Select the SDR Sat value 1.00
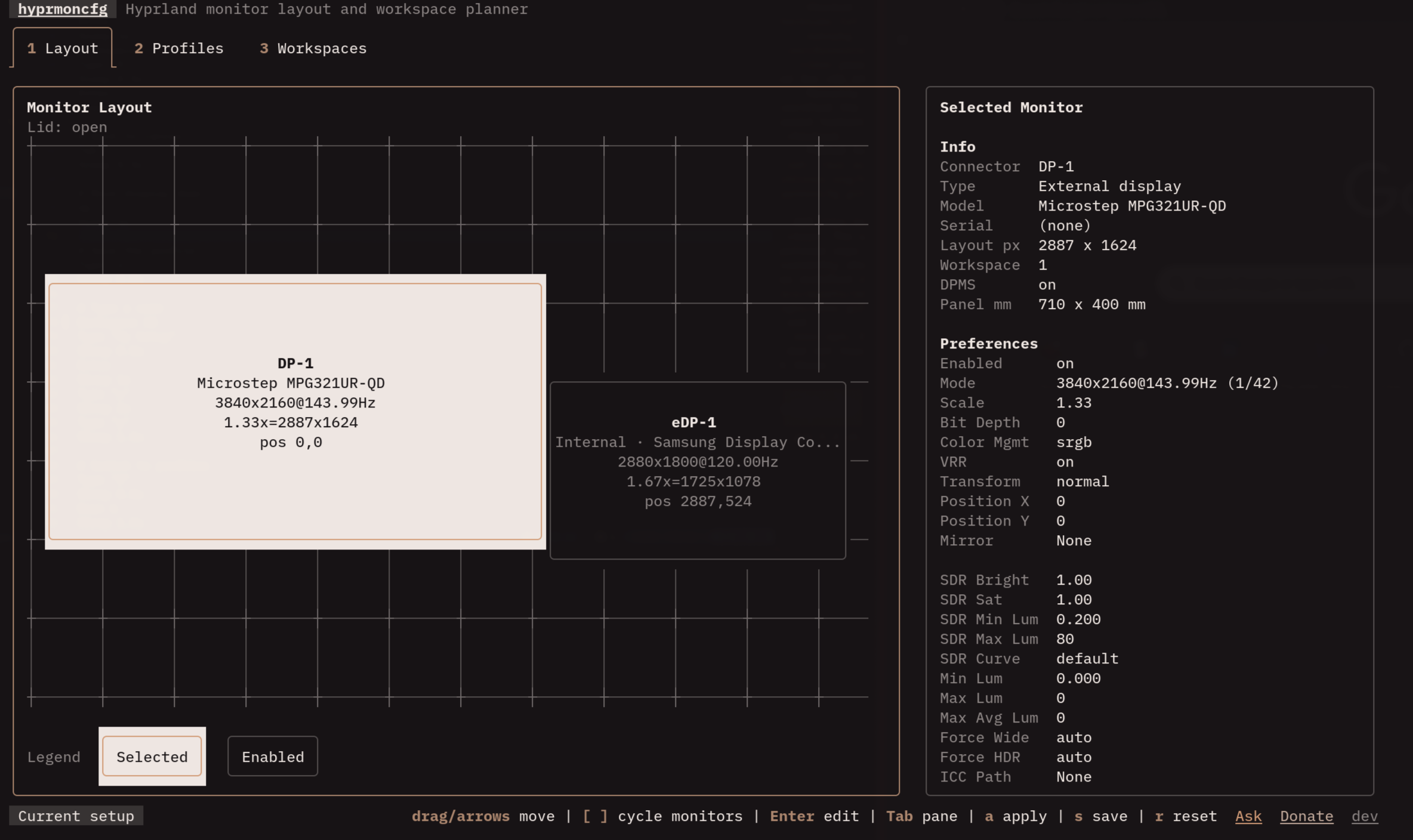This screenshot has height=840, width=1413. [x=1074, y=600]
